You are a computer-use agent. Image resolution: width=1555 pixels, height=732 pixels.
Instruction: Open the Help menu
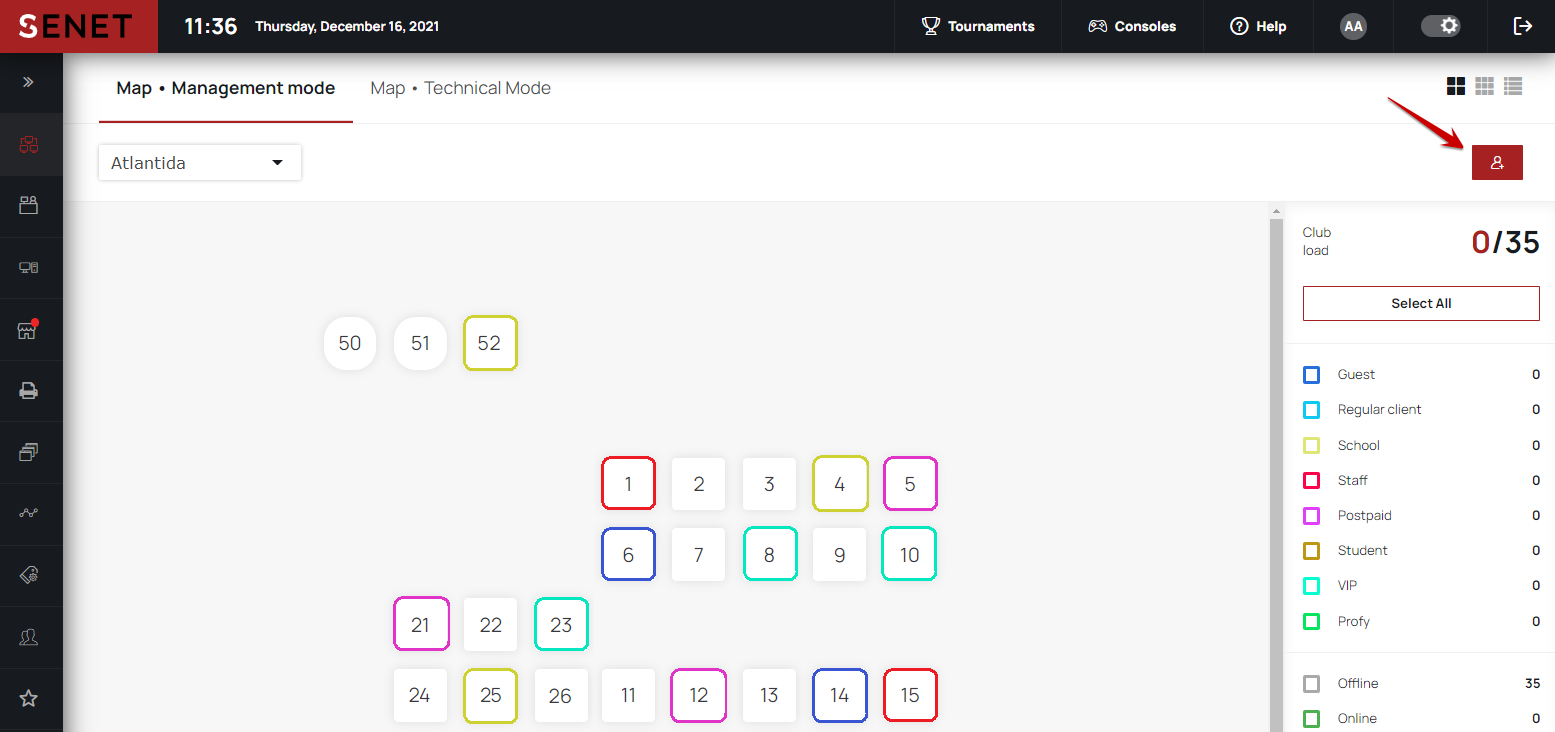click(x=1258, y=26)
